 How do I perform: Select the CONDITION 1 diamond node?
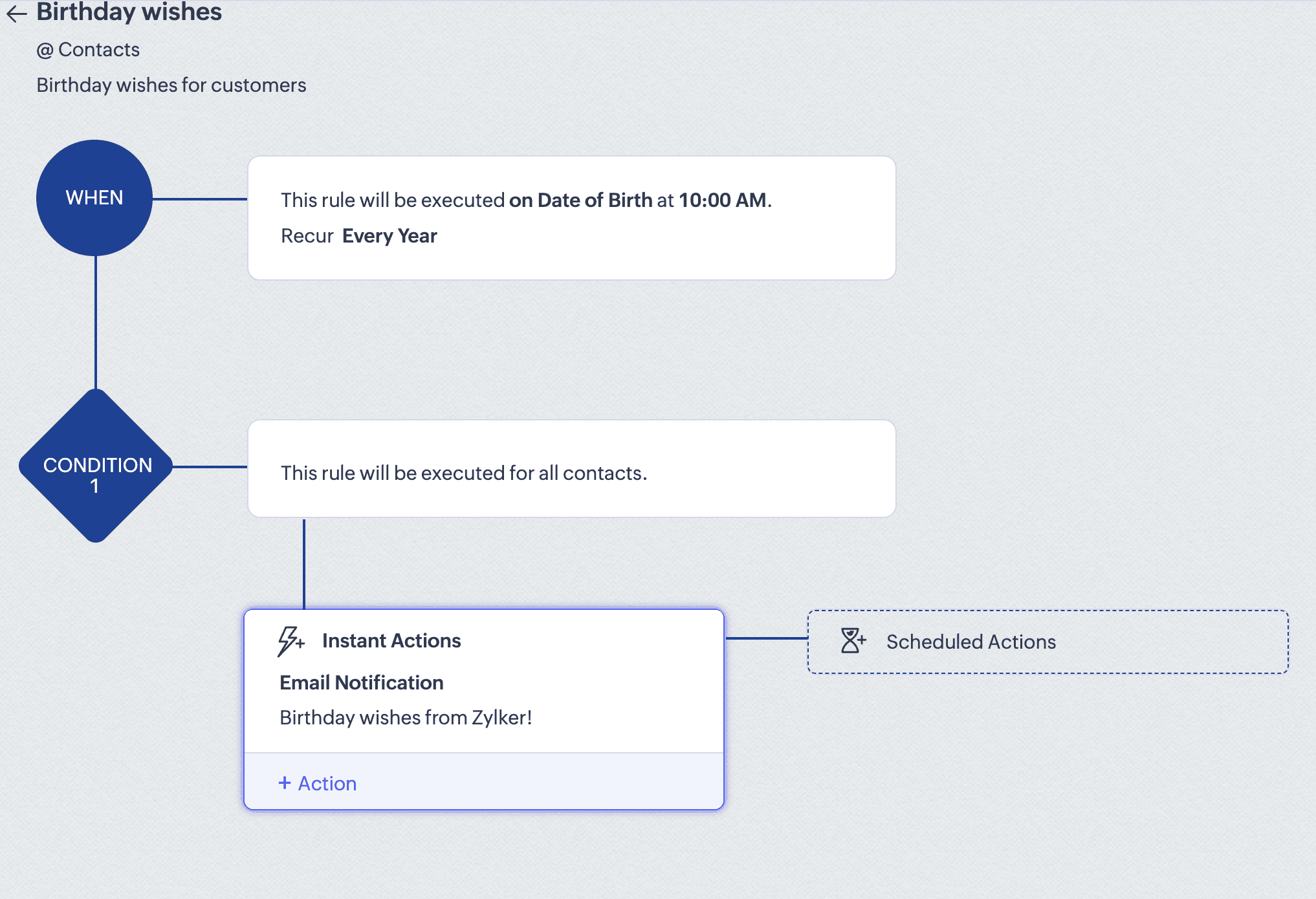(x=96, y=466)
